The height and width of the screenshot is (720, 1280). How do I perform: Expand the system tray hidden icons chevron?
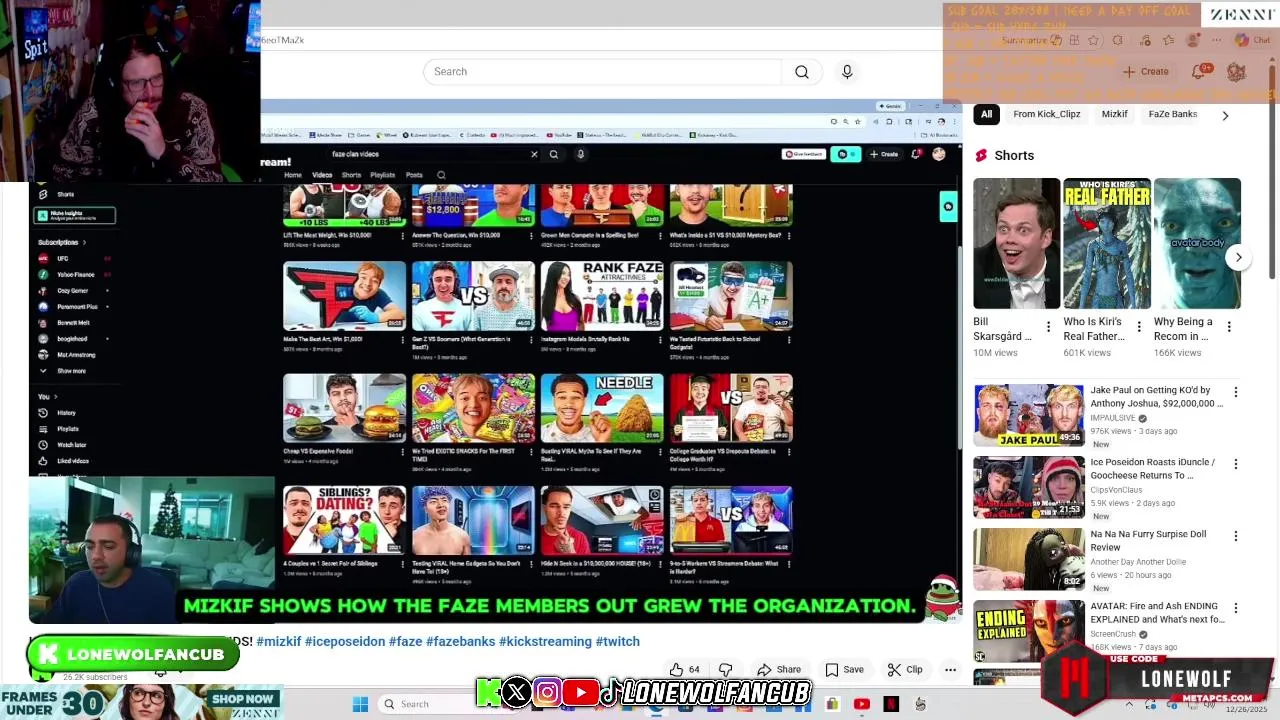1129,704
